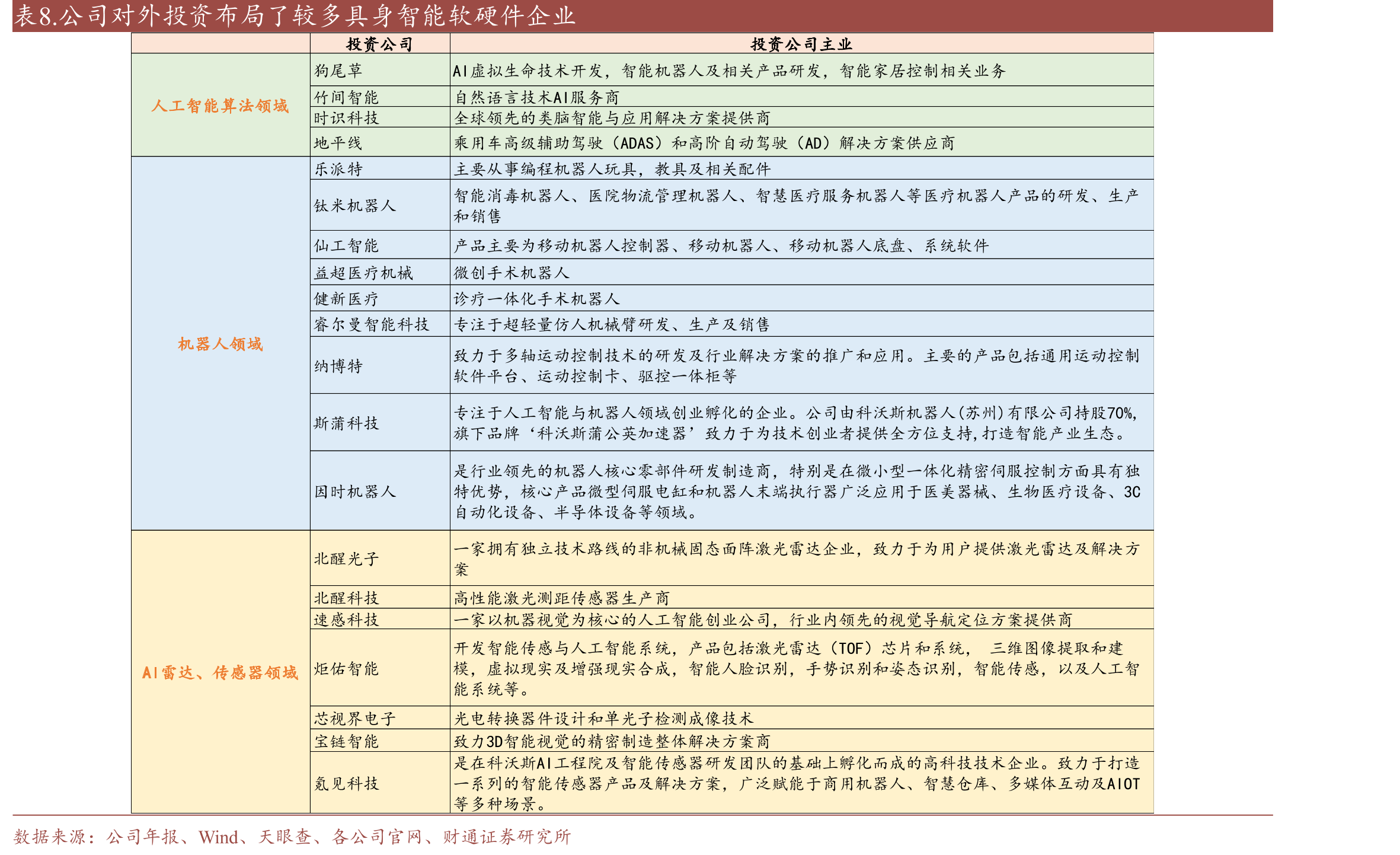Click the AI雷达、传感器领域 category cell
The image size is (1400, 855).
click(220, 672)
